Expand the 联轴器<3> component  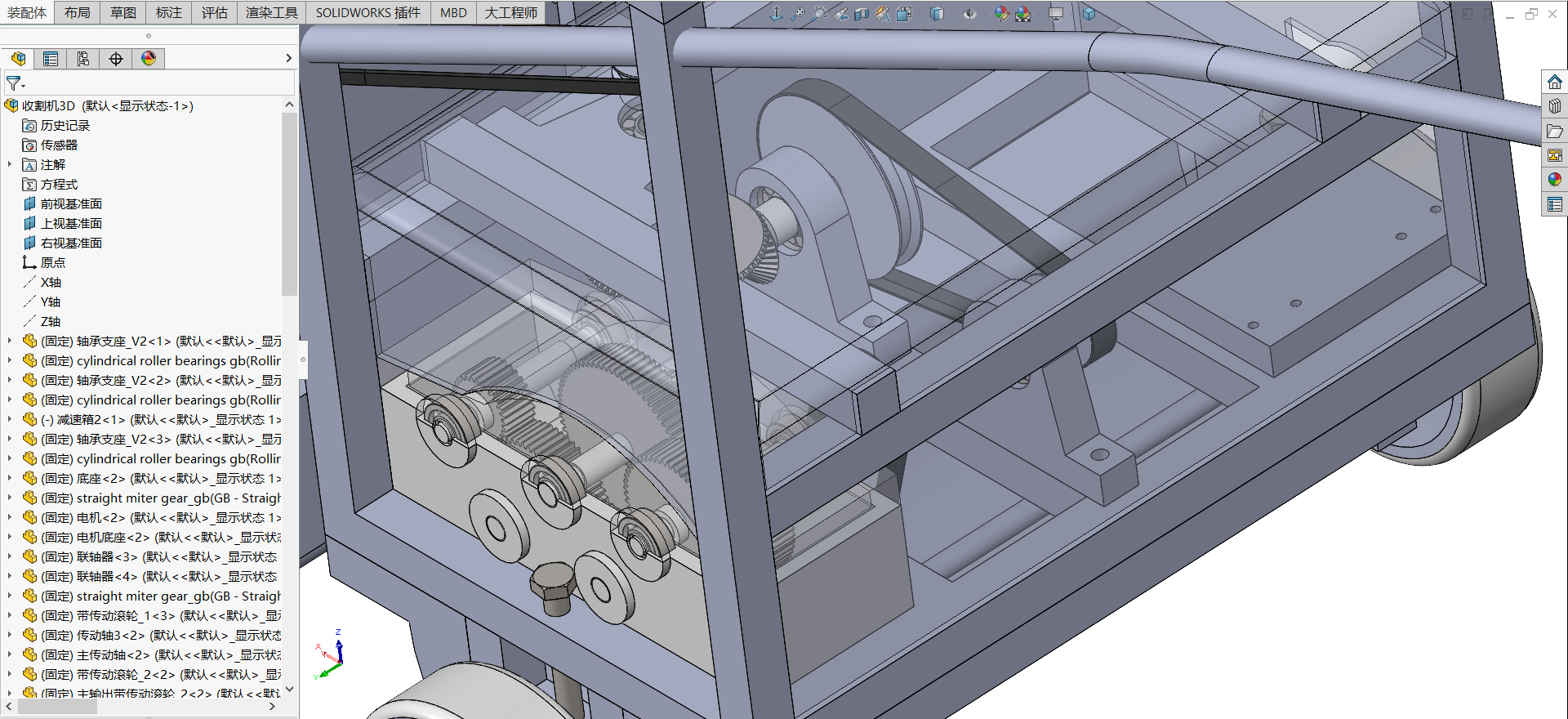(10, 556)
